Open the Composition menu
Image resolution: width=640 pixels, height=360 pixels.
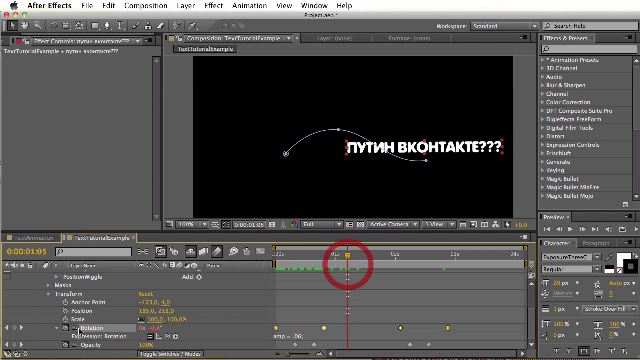(146, 6)
